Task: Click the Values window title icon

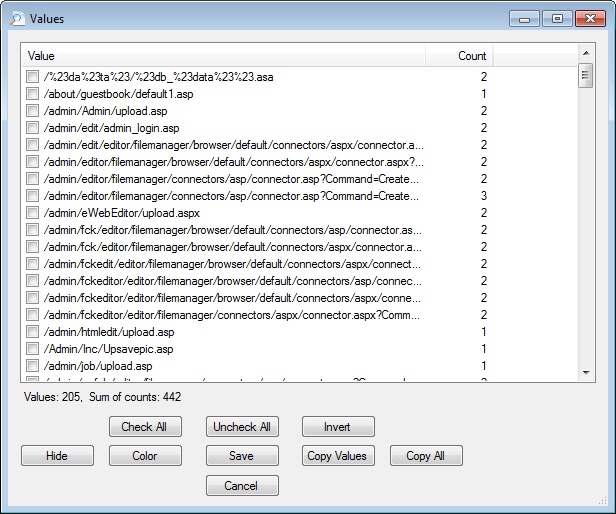Action: 17,19
